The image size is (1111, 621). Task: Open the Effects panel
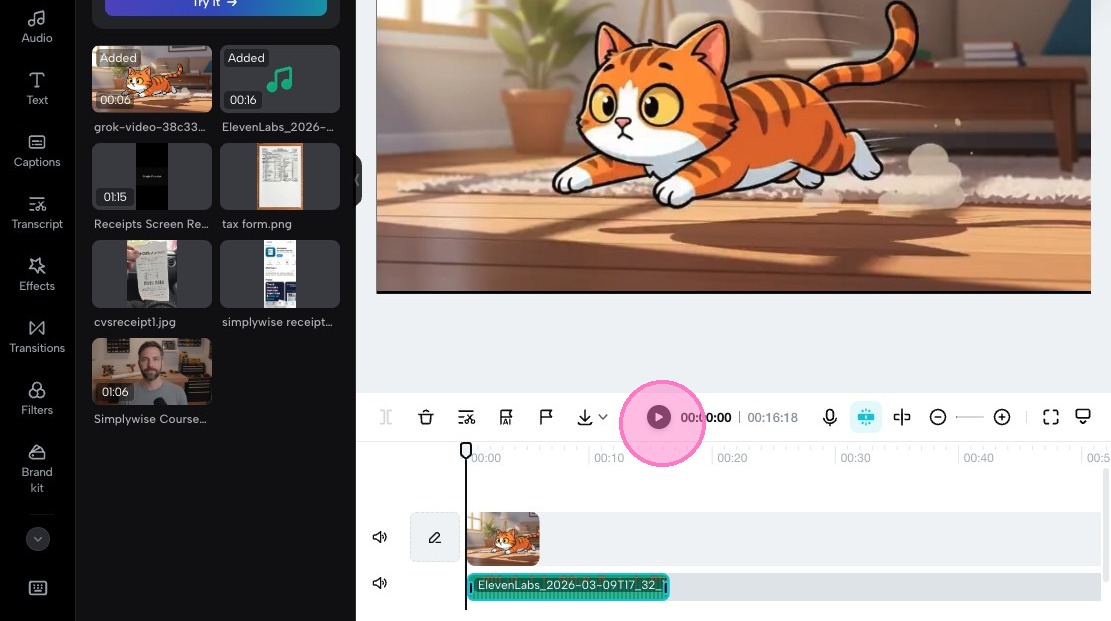37,275
